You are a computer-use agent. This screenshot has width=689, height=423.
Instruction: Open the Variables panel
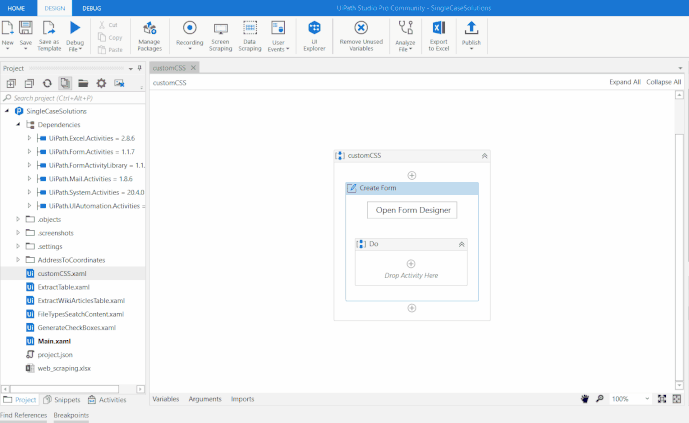(166, 399)
